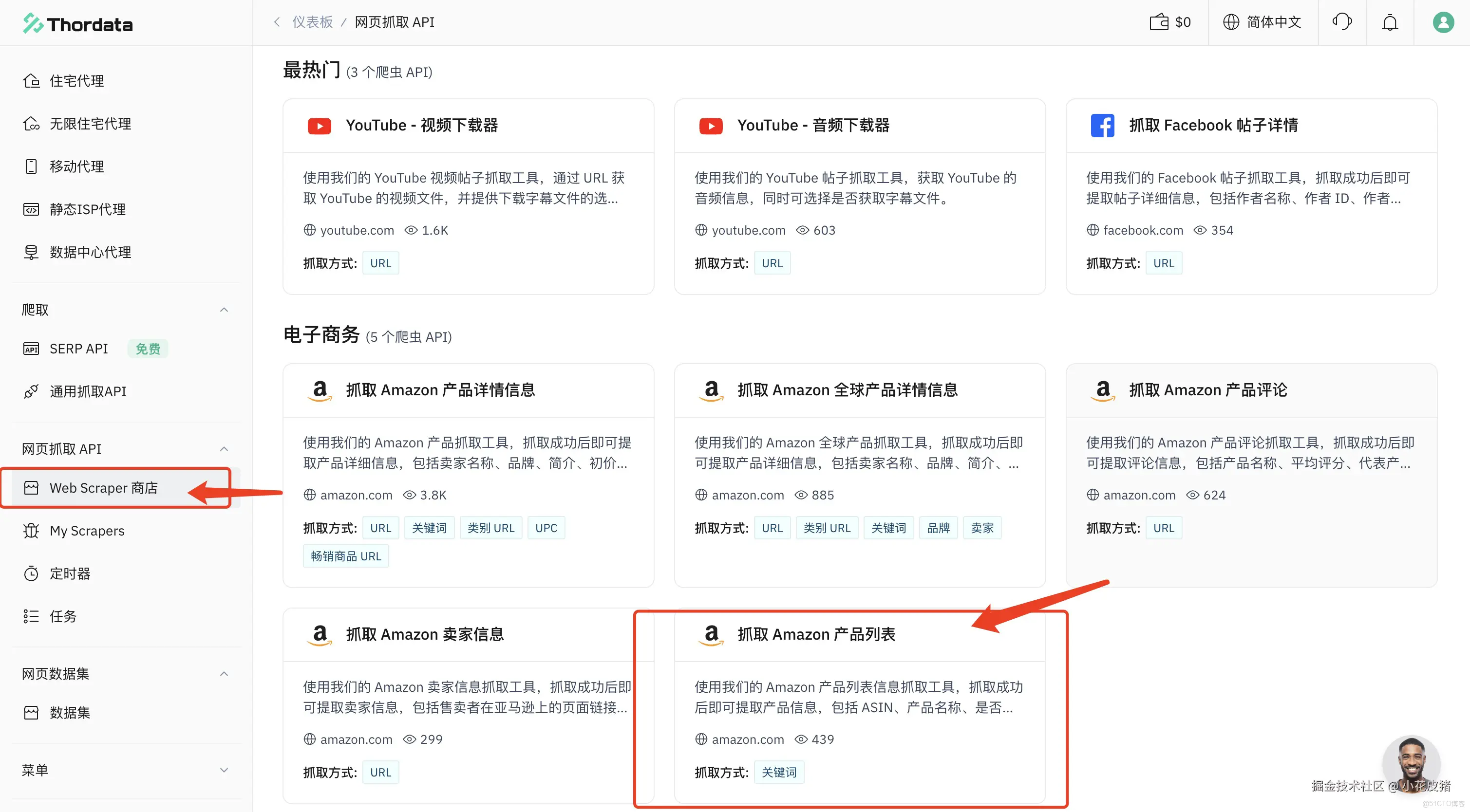Click the customer support headset icon
This screenshot has width=1470, height=812.
pos(1341,22)
